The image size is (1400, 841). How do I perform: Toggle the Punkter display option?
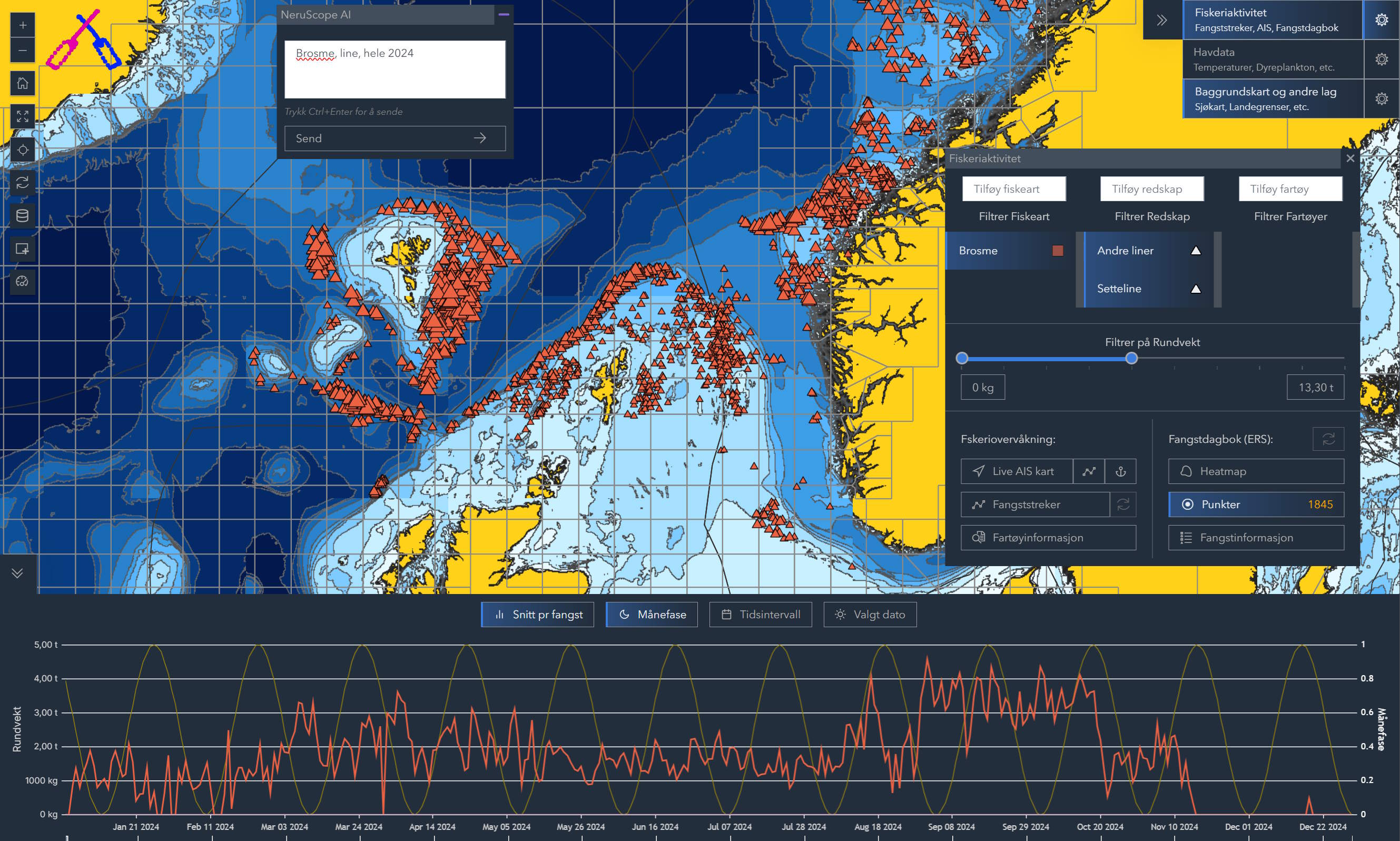[1256, 504]
